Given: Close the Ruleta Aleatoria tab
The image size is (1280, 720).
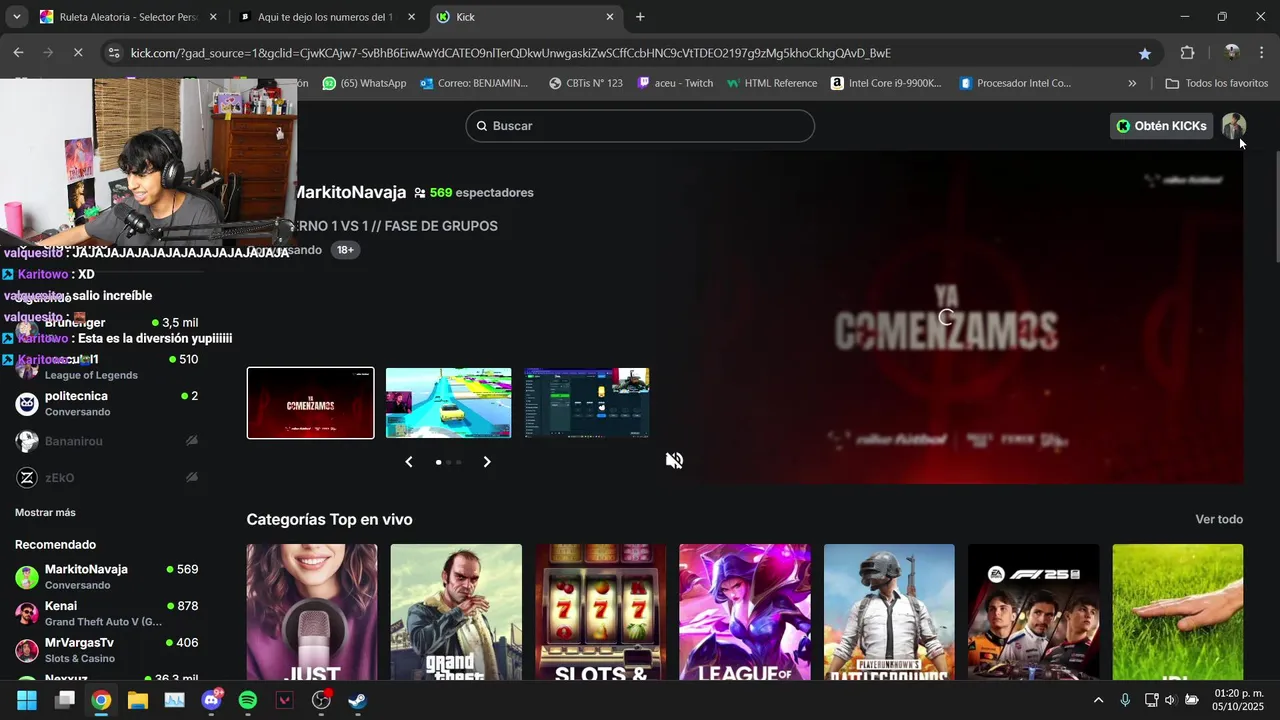Looking at the screenshot, I should pyautogui.click(x=213, y=17).
